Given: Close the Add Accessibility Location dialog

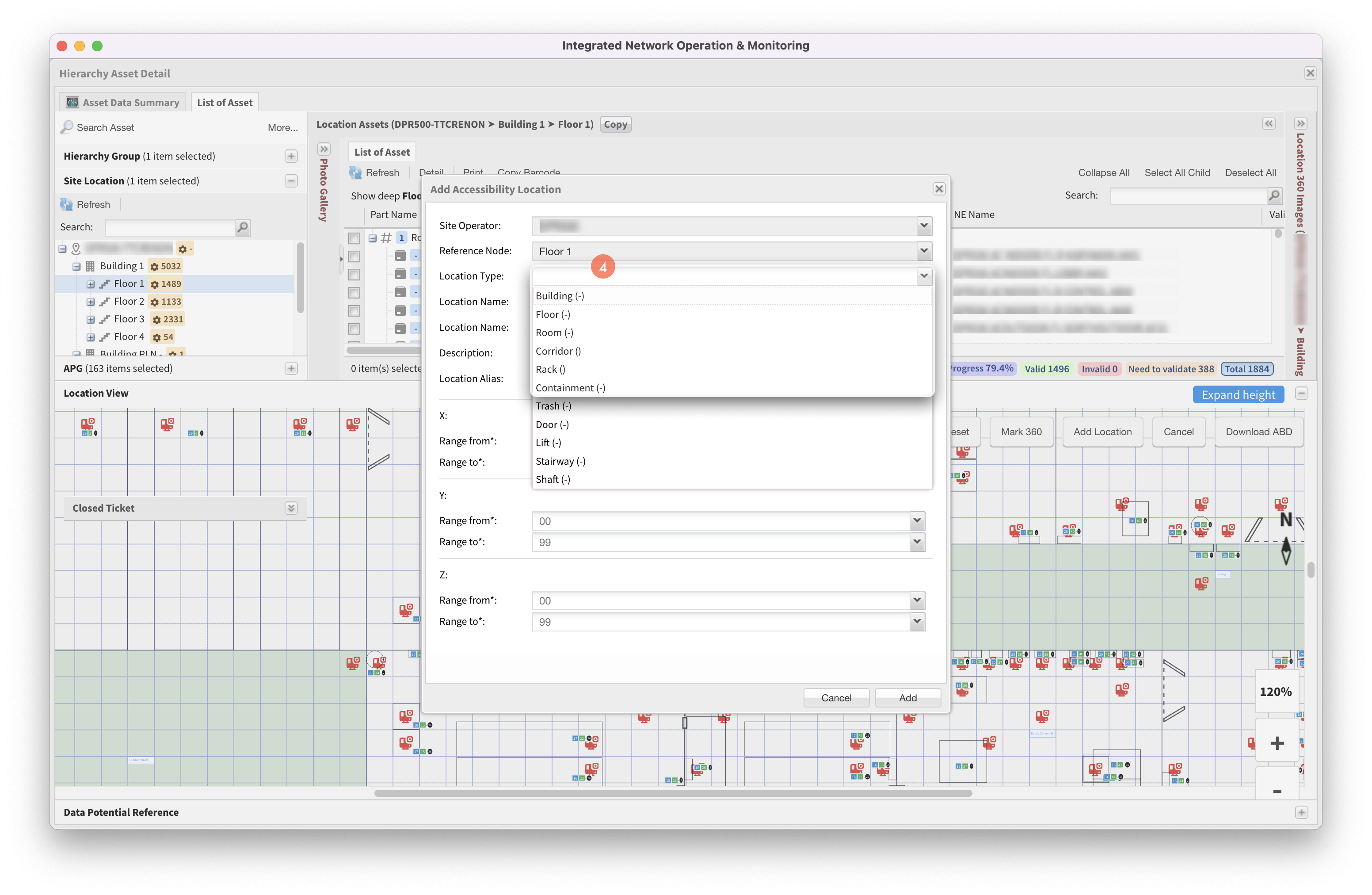Looking at the screenshot, I should pyautogui.click(x=938, y=189).
